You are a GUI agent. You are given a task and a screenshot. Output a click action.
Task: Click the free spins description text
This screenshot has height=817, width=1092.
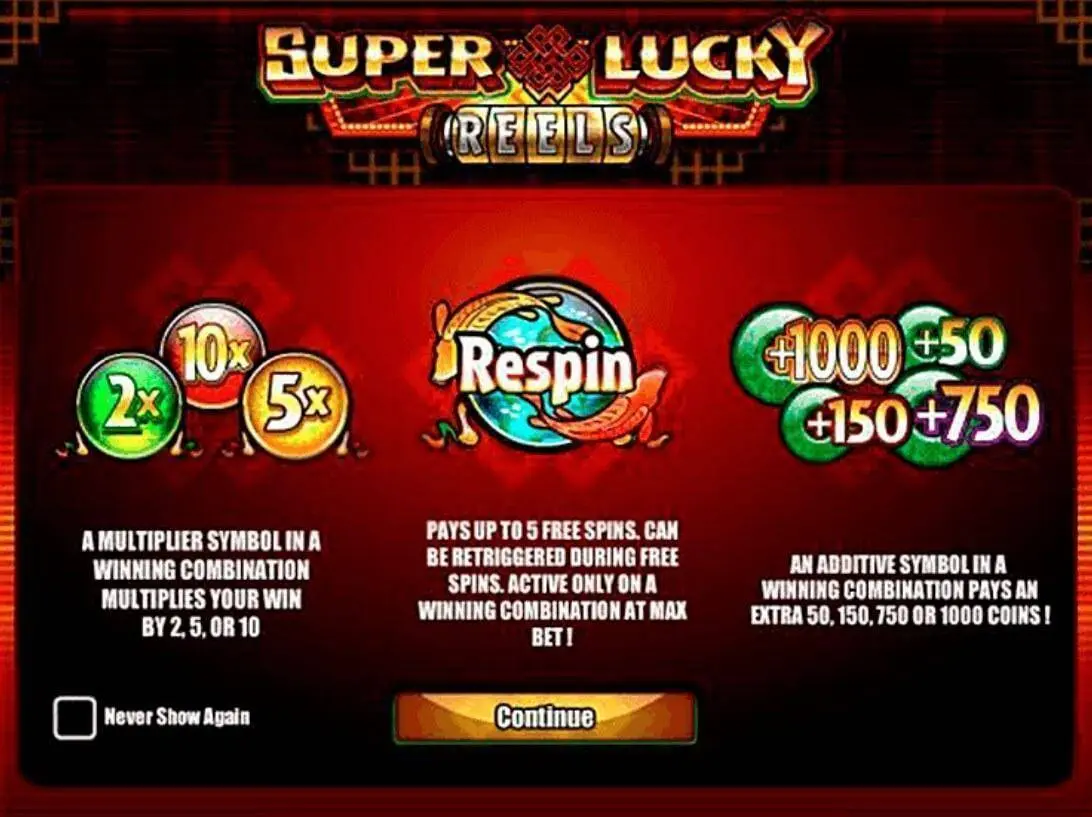[x=552, y=584]
